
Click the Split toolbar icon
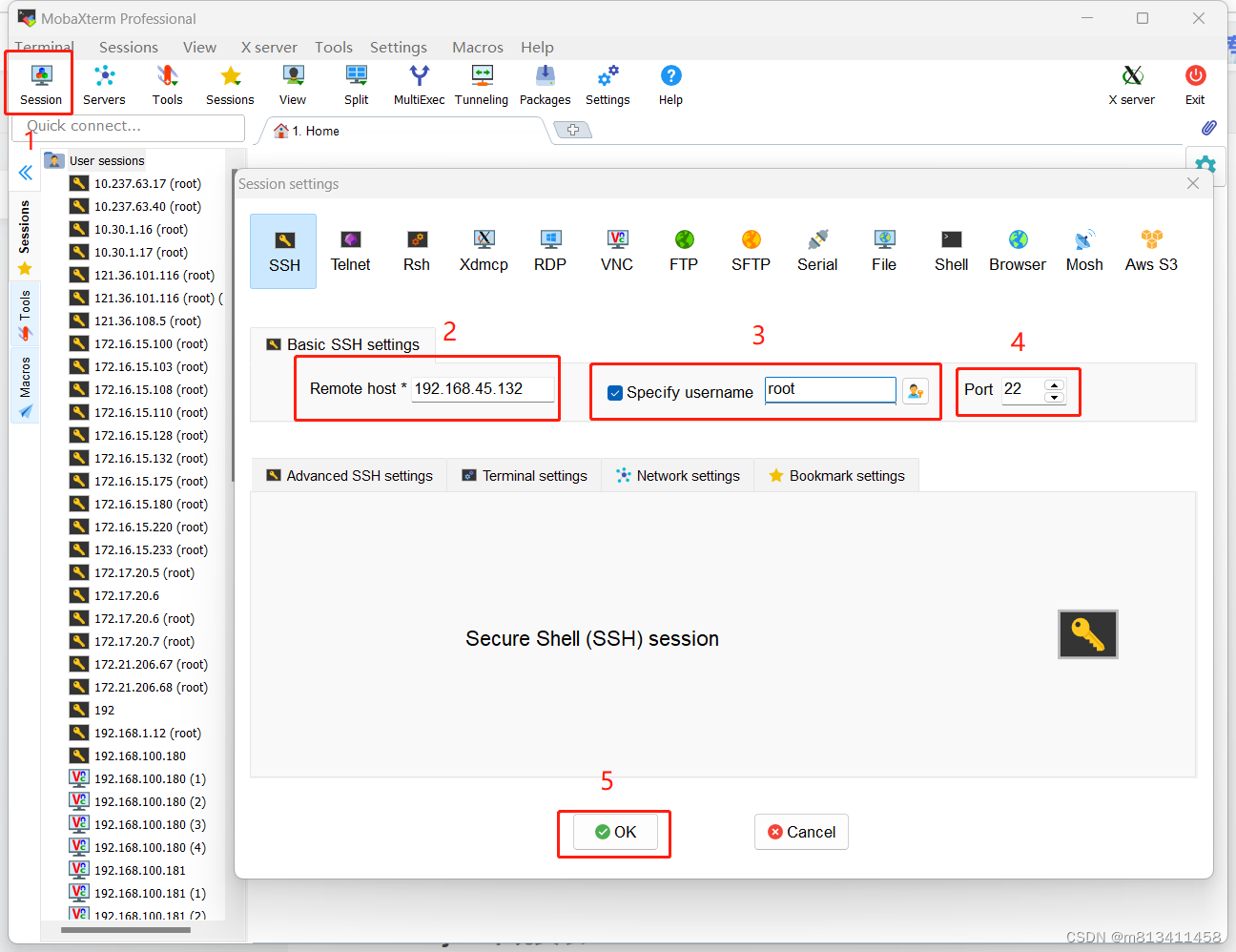[356, 85]
